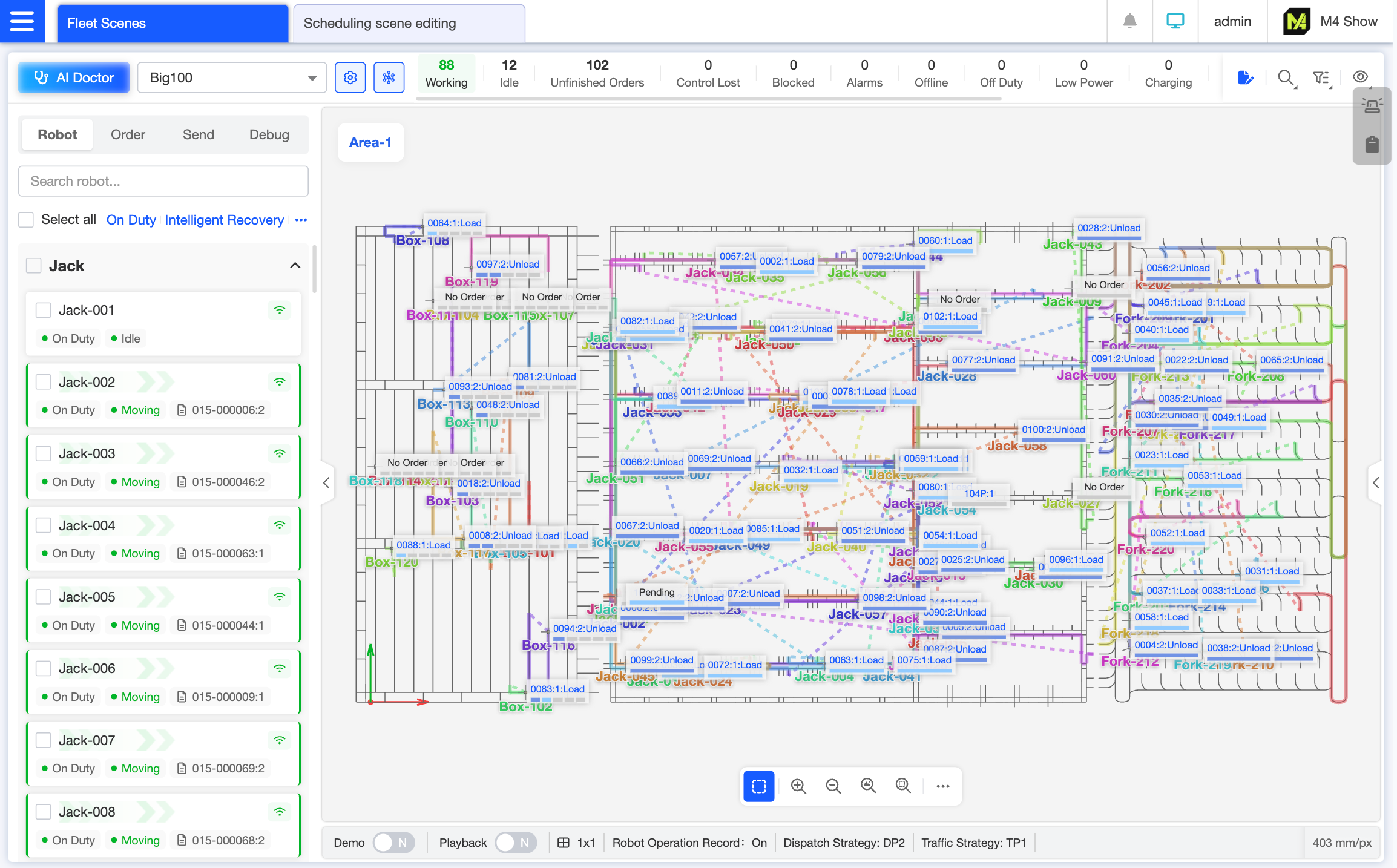This screenshot has width=1397, height=868.
Task: Click the zoom out map icon
Action: point(833,786)
